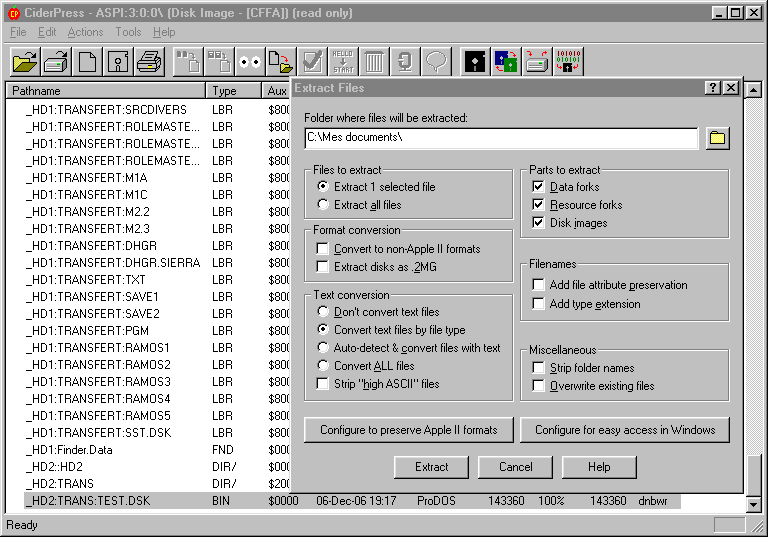Sort by the Type column header
This screenshot has height=537, width=768.
[x=234, y=91]
